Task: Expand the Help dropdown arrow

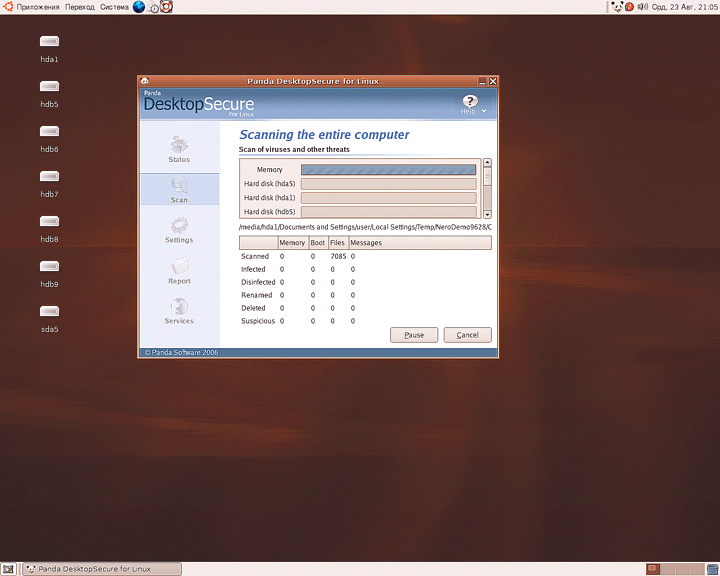Action: pos(484,111)
